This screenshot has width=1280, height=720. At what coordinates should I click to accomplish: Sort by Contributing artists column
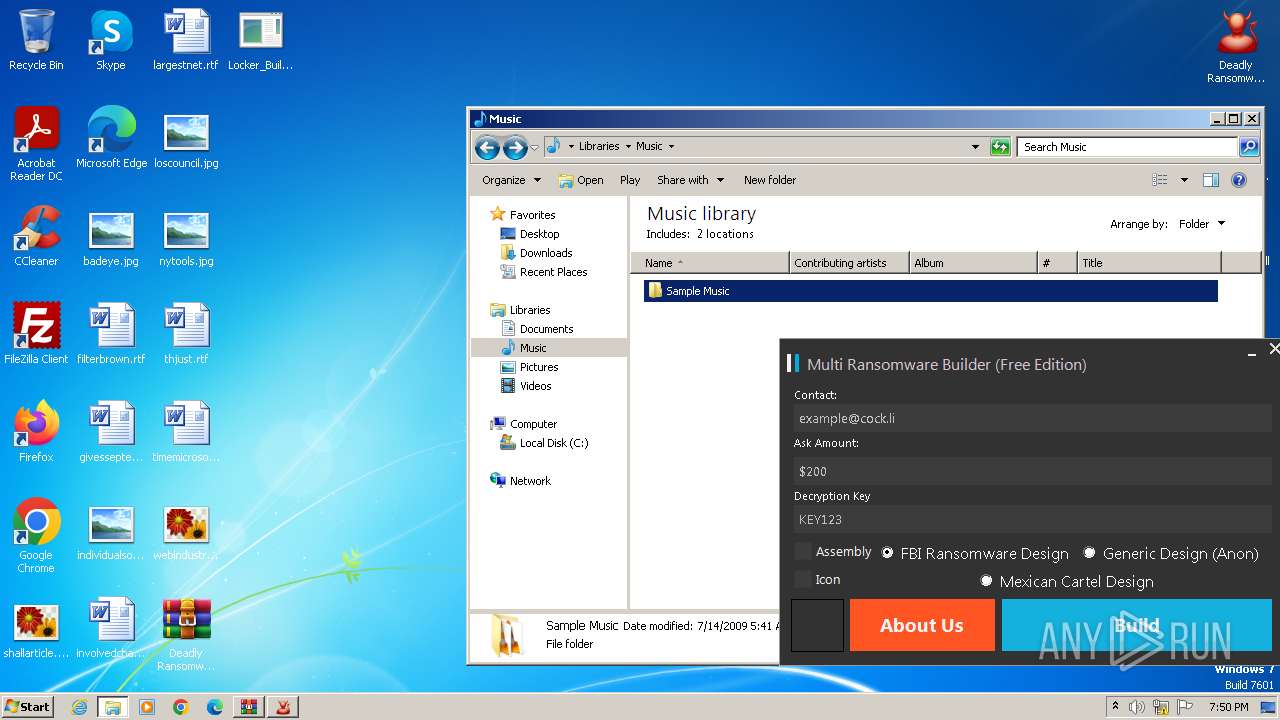point(849,263)
